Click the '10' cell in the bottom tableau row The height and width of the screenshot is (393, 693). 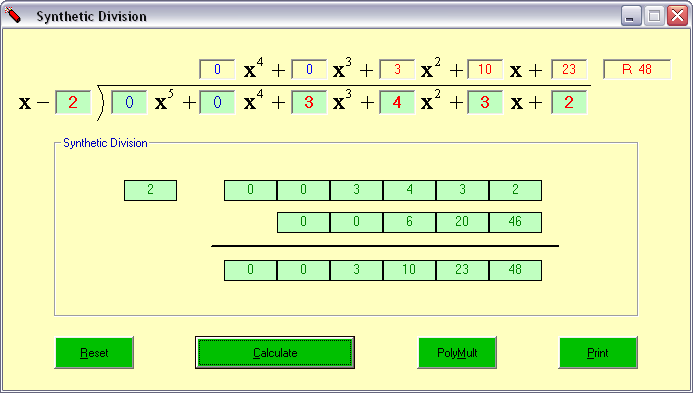coord(409,270)
